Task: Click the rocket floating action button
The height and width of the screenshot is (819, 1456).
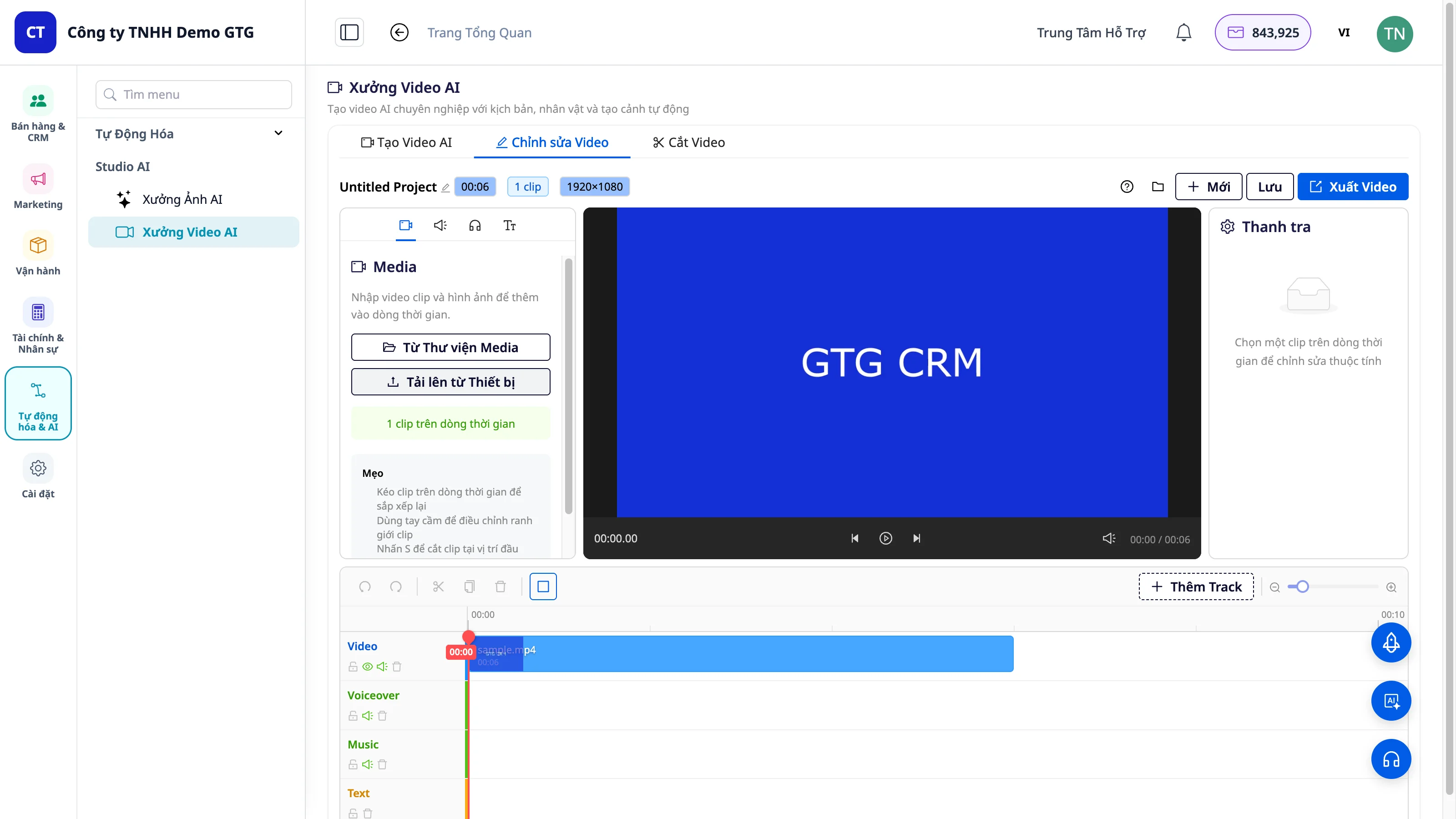Action: 1390,642
